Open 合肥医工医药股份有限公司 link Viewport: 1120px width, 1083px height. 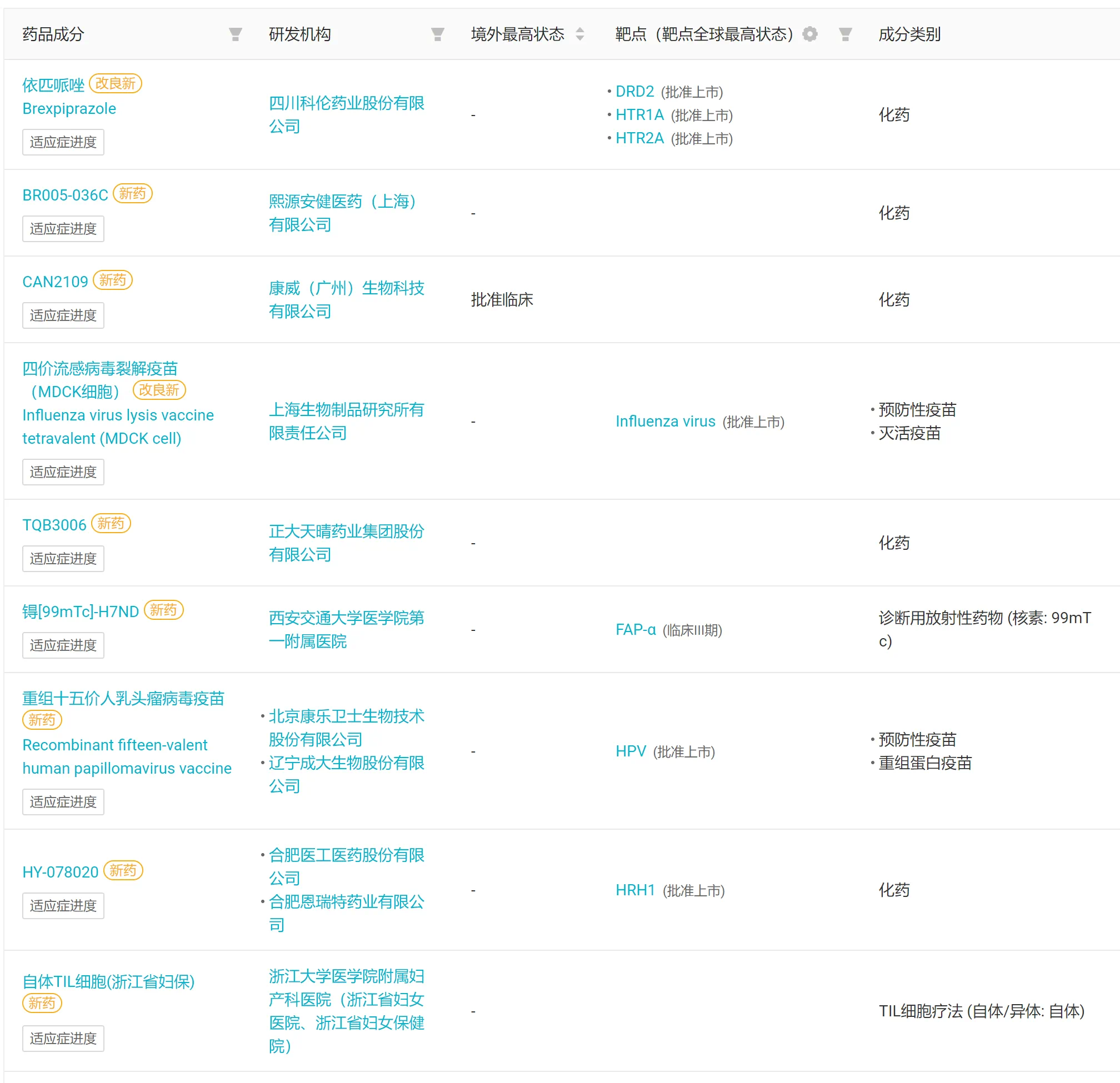346,866
